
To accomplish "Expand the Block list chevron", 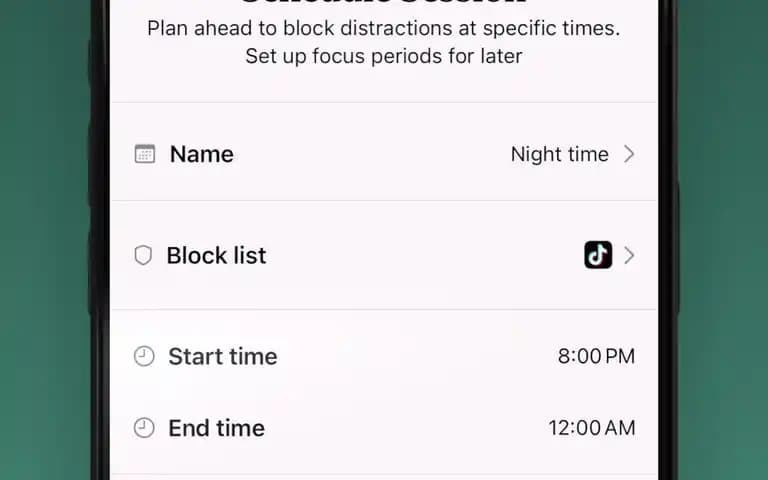I will click(629, 255).
